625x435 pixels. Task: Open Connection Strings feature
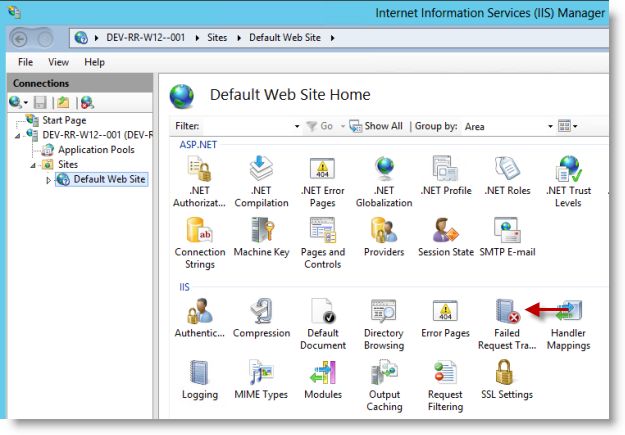click(200, 243)
